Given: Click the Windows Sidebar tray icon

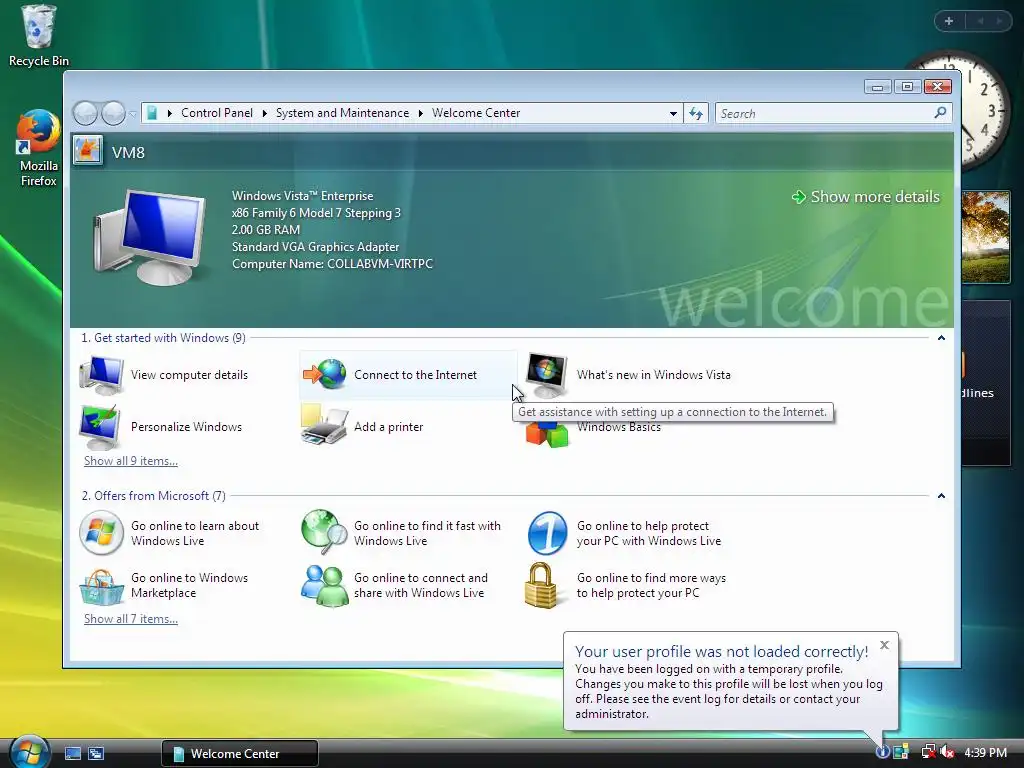Looking at the screenshot, I should coord(901,752).
